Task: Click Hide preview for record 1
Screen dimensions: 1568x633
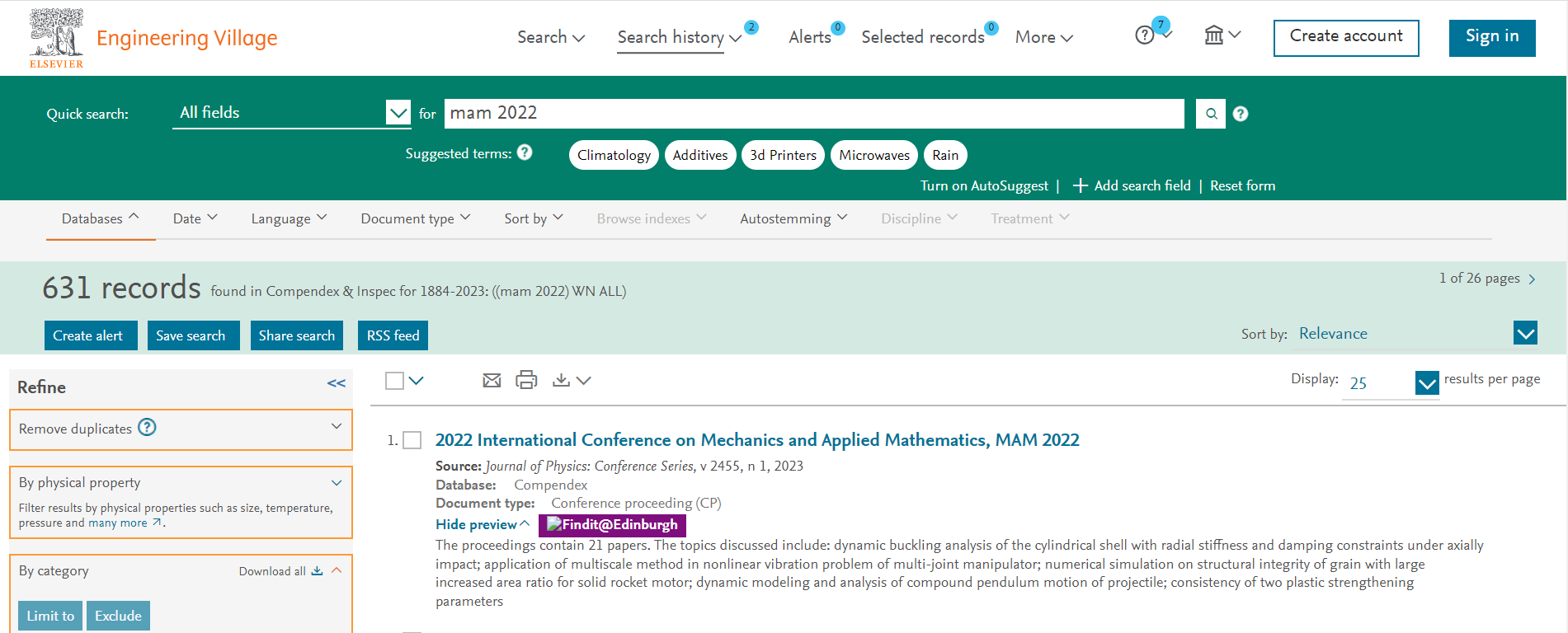Action: (483, 524)
